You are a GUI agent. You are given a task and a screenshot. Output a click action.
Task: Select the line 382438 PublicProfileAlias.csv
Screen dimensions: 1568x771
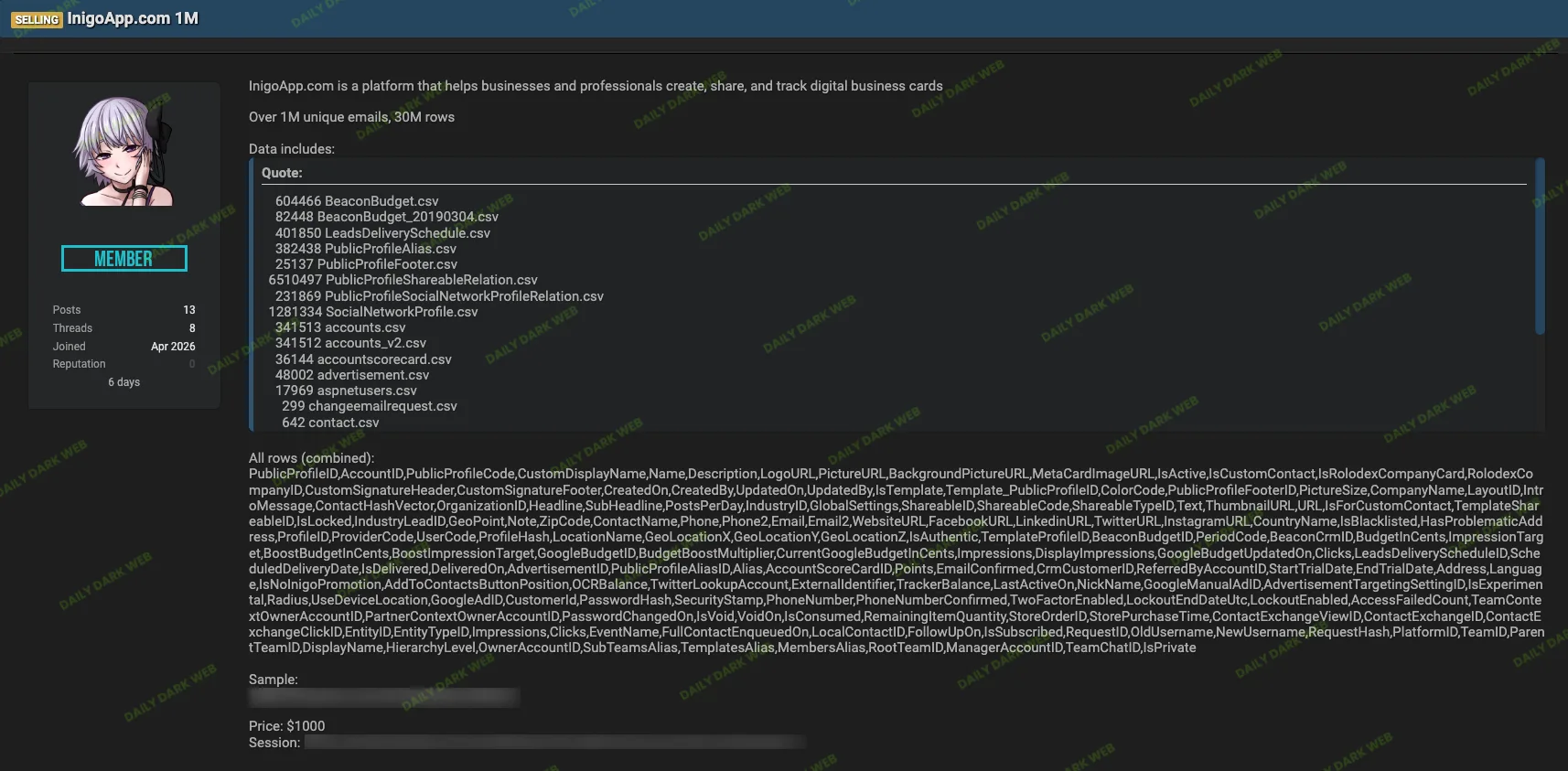(366, 249)
